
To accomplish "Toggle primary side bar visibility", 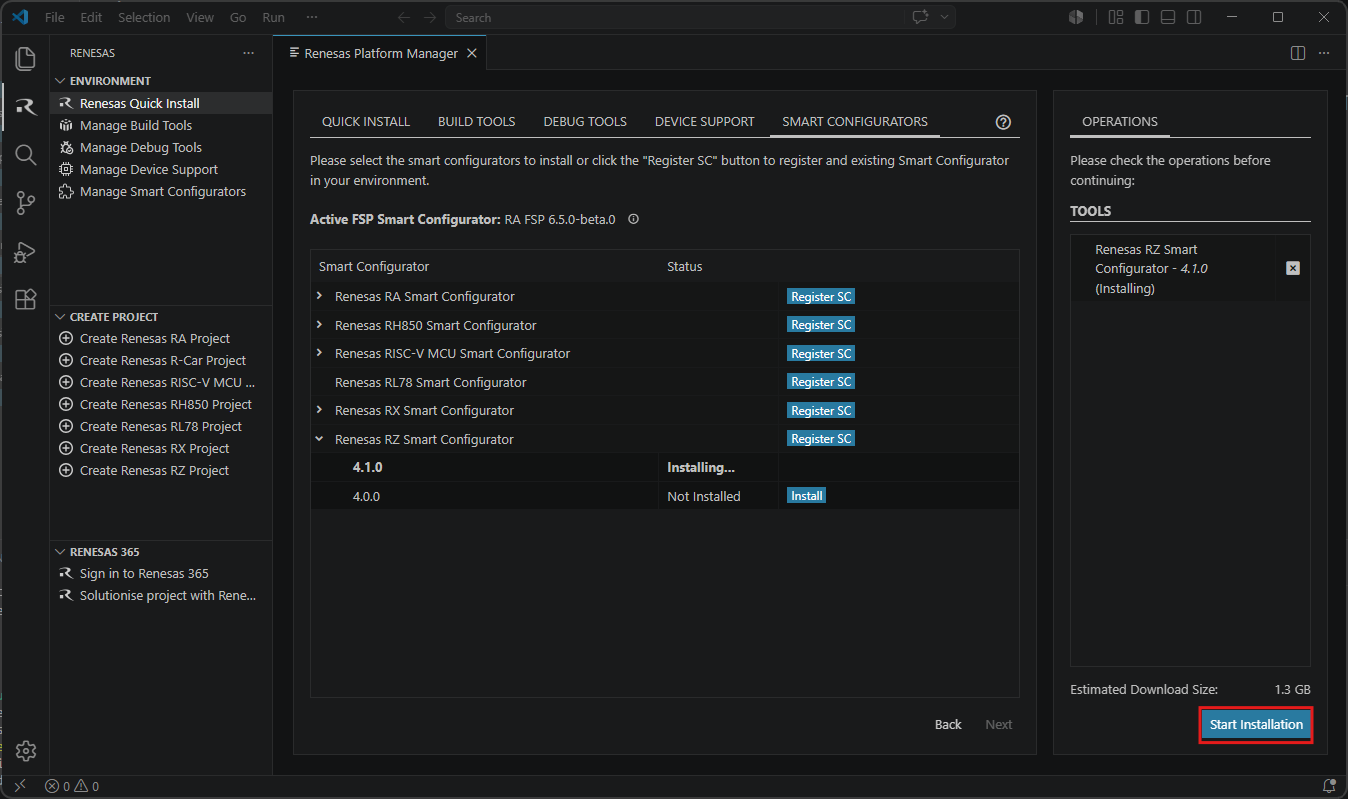I will pos(1141,17).
